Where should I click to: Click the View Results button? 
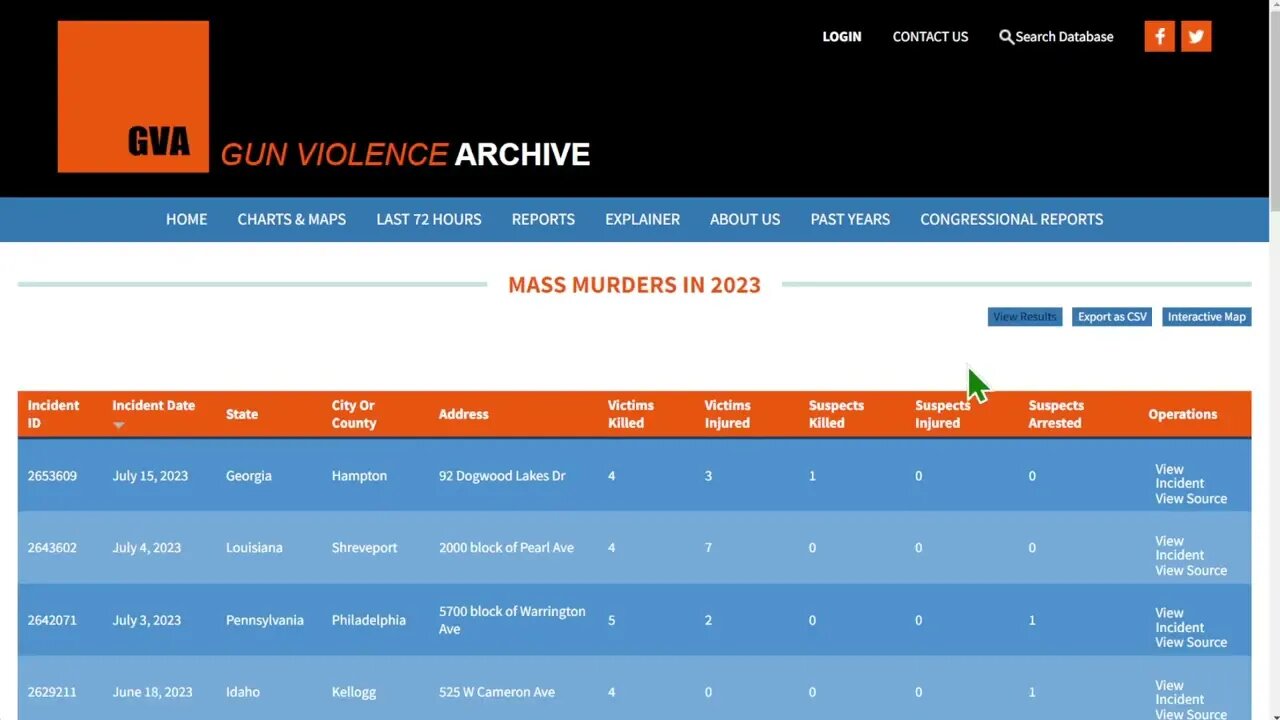click(x=1025, y=317)
